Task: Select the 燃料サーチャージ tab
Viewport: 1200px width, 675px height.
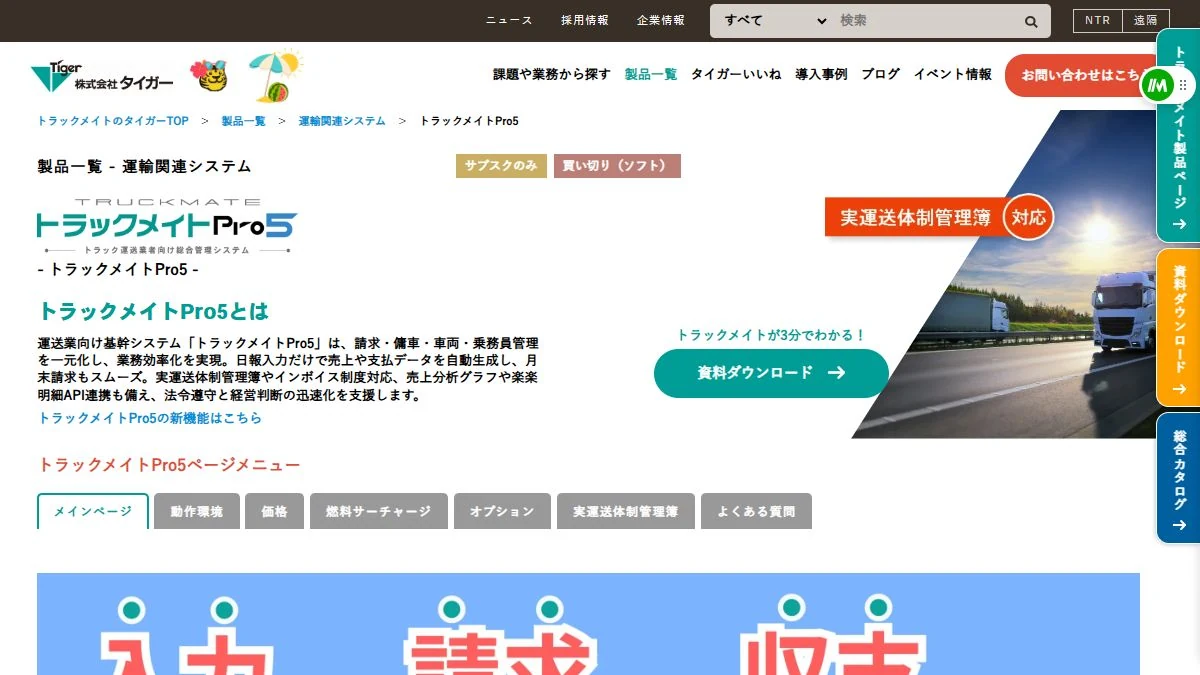Action: (x=379, y=511)
